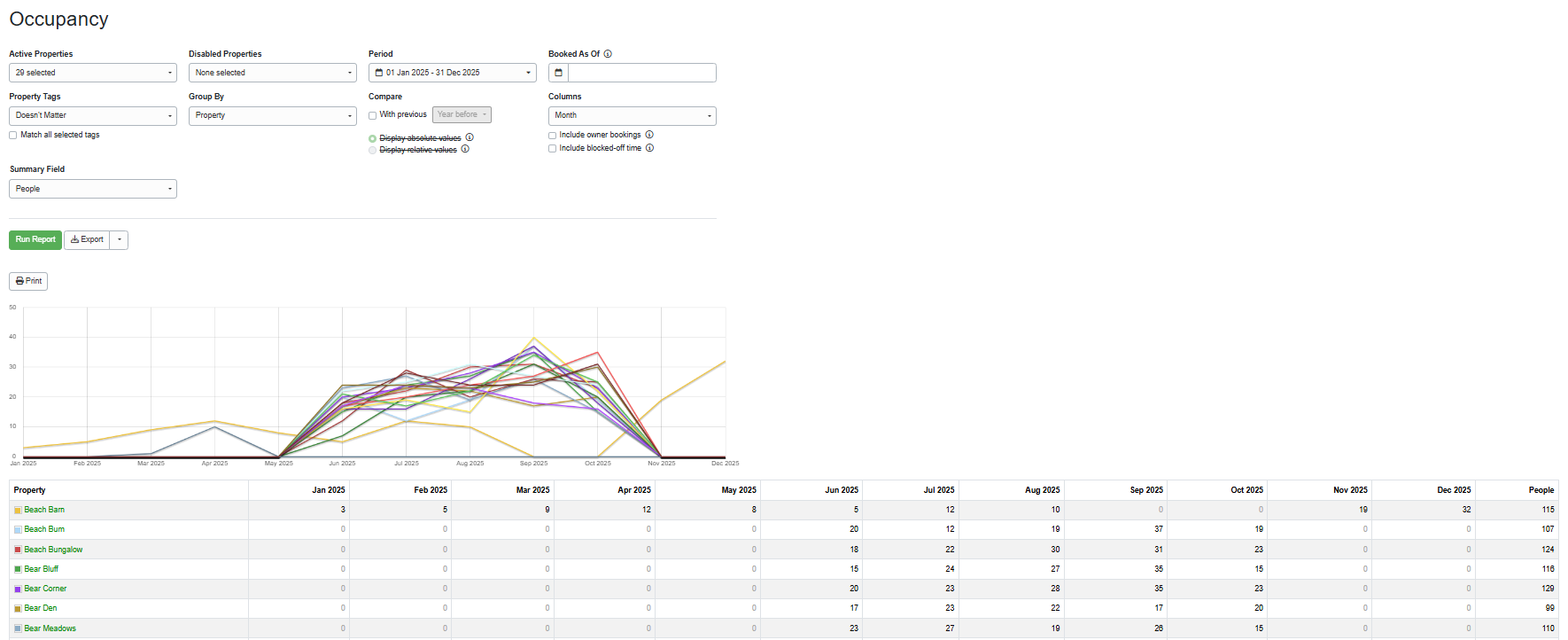The height and width of the screenshot is (640, 1568).
Task: Open the Bear Bluff property link
Action: [x=42, y=569]
